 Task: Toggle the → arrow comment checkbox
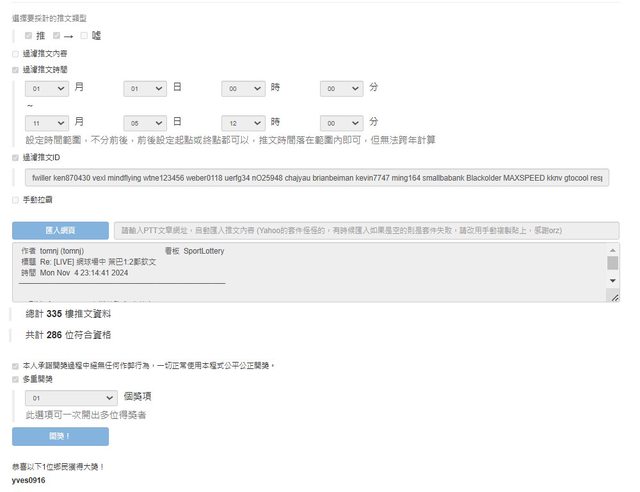[x=57, y=35]
